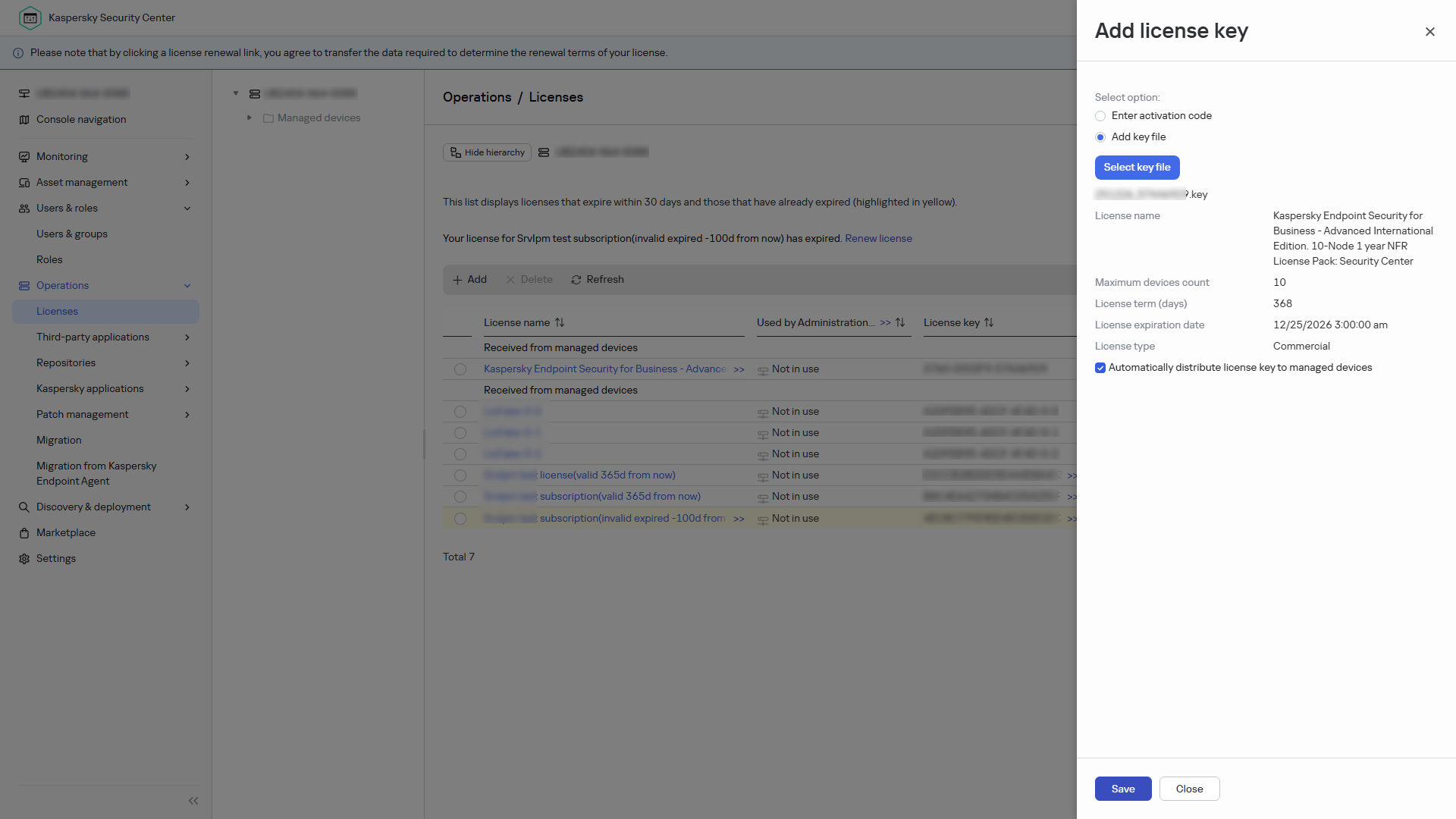The image size is (1456, 819).
Task: Sort the Used by Administration column
Action: pos(900,323)
